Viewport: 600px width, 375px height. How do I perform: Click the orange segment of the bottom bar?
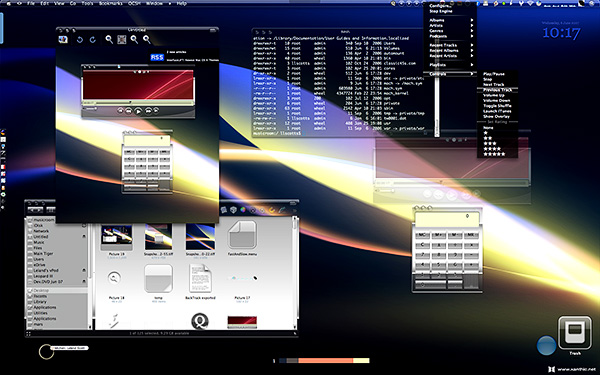coord(325,360)
